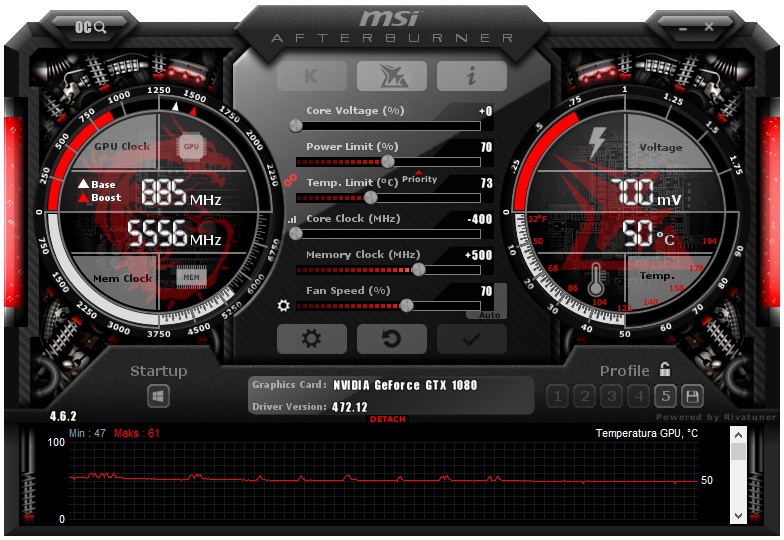Click the 5556 MHz memory clock readout
Viewport: 784px width, 540px height.
point(174,234)
